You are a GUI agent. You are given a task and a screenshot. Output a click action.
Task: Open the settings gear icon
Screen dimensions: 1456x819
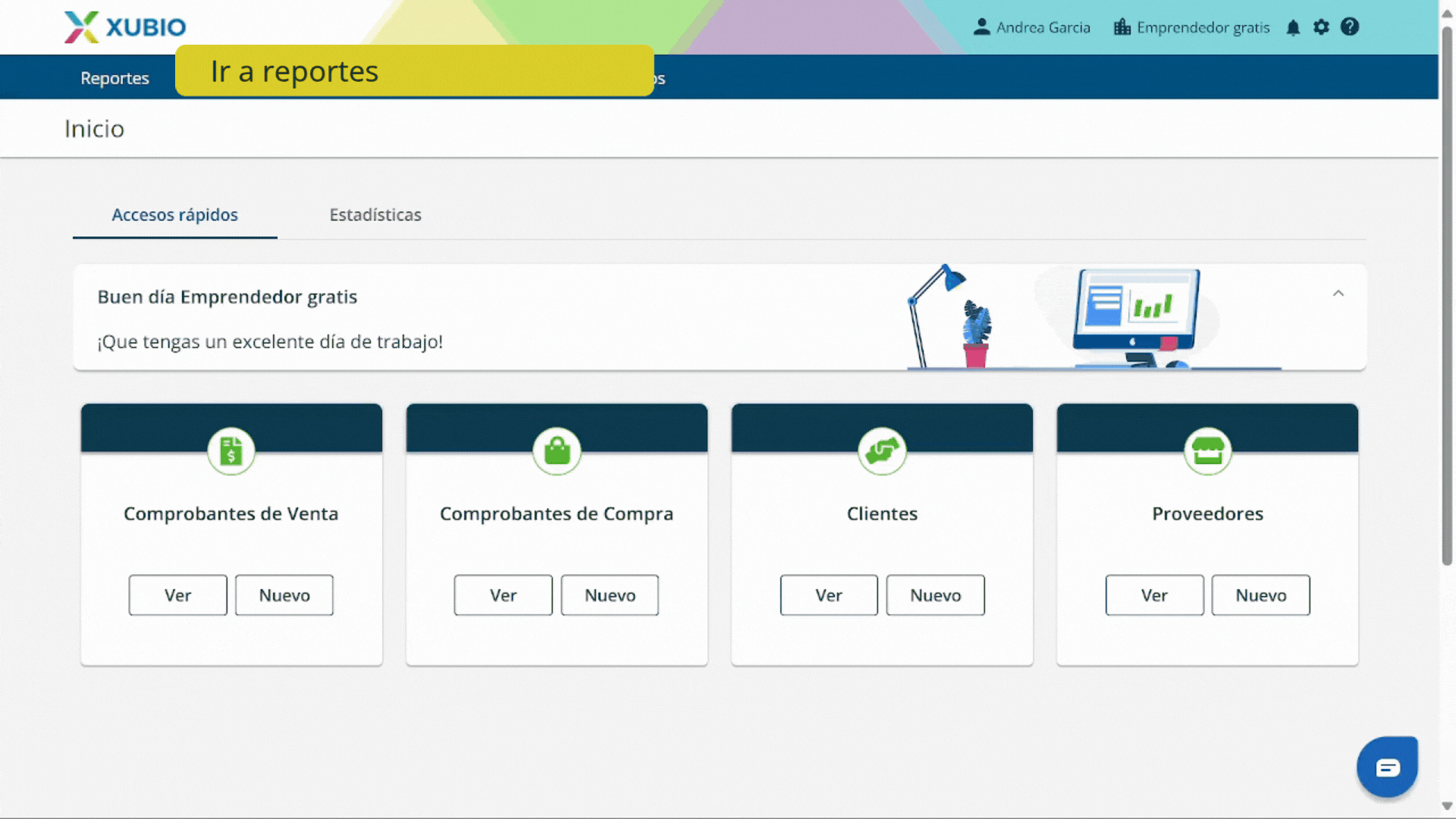(x=1321, y=27)
